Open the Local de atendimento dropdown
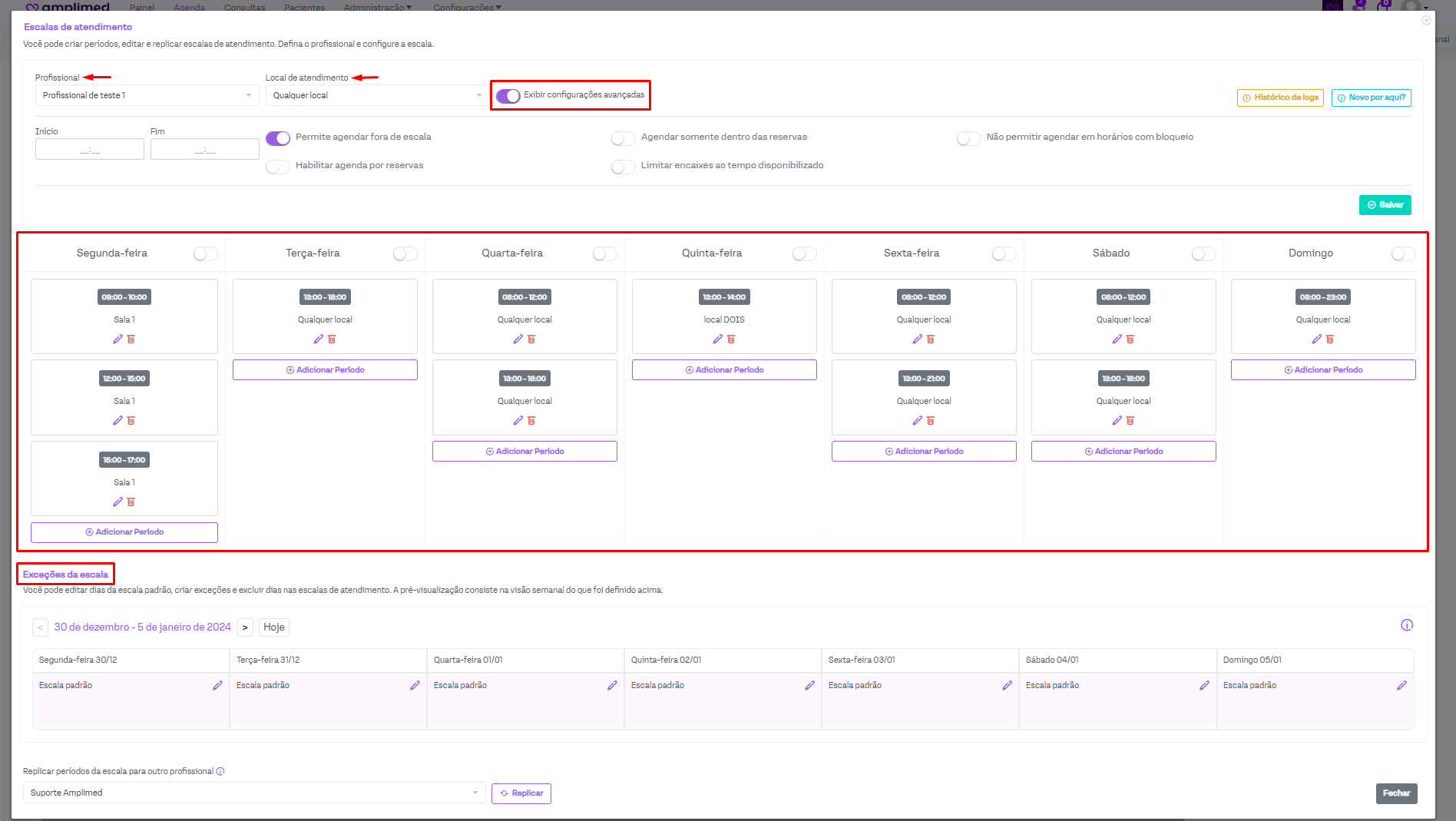1456x821 pixels. click(x=376, y=95)
